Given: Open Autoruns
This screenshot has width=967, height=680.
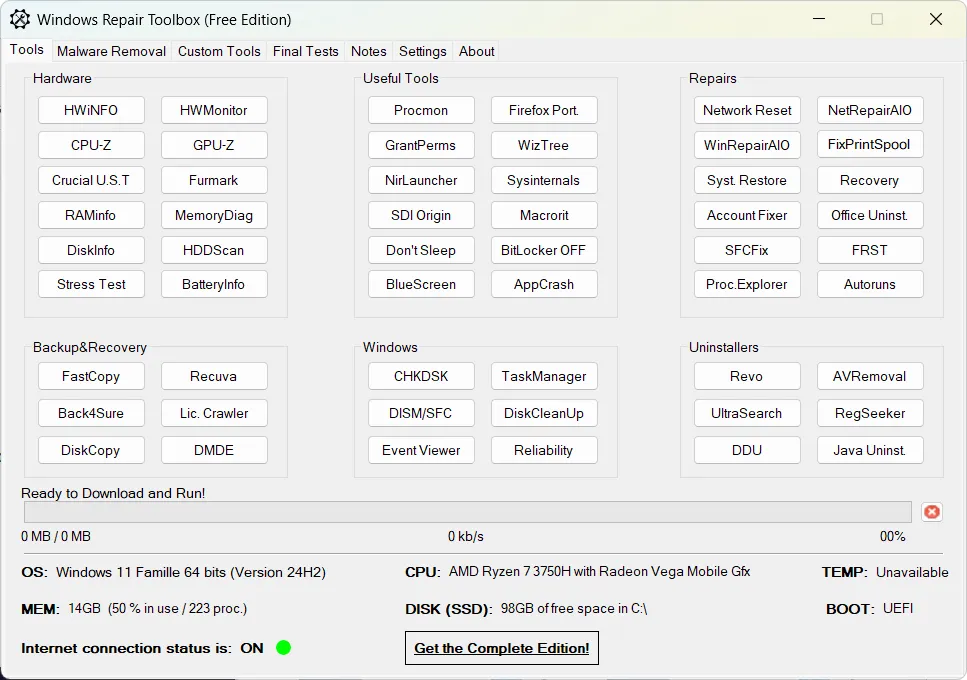Looking at the screenshot, I should coord(870,284).
